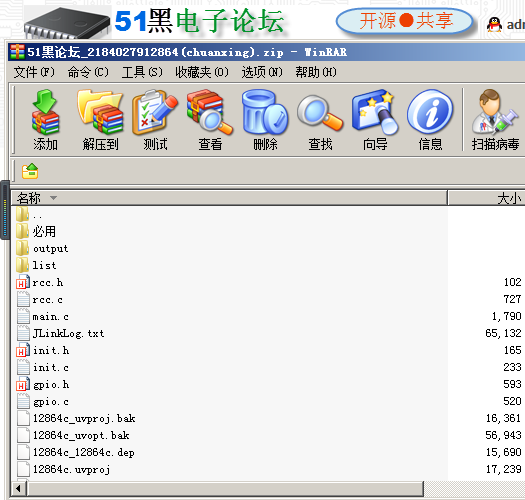Click size value 16,361
Viewport: 525px width, 500px height.
click(x=503, y=418)
